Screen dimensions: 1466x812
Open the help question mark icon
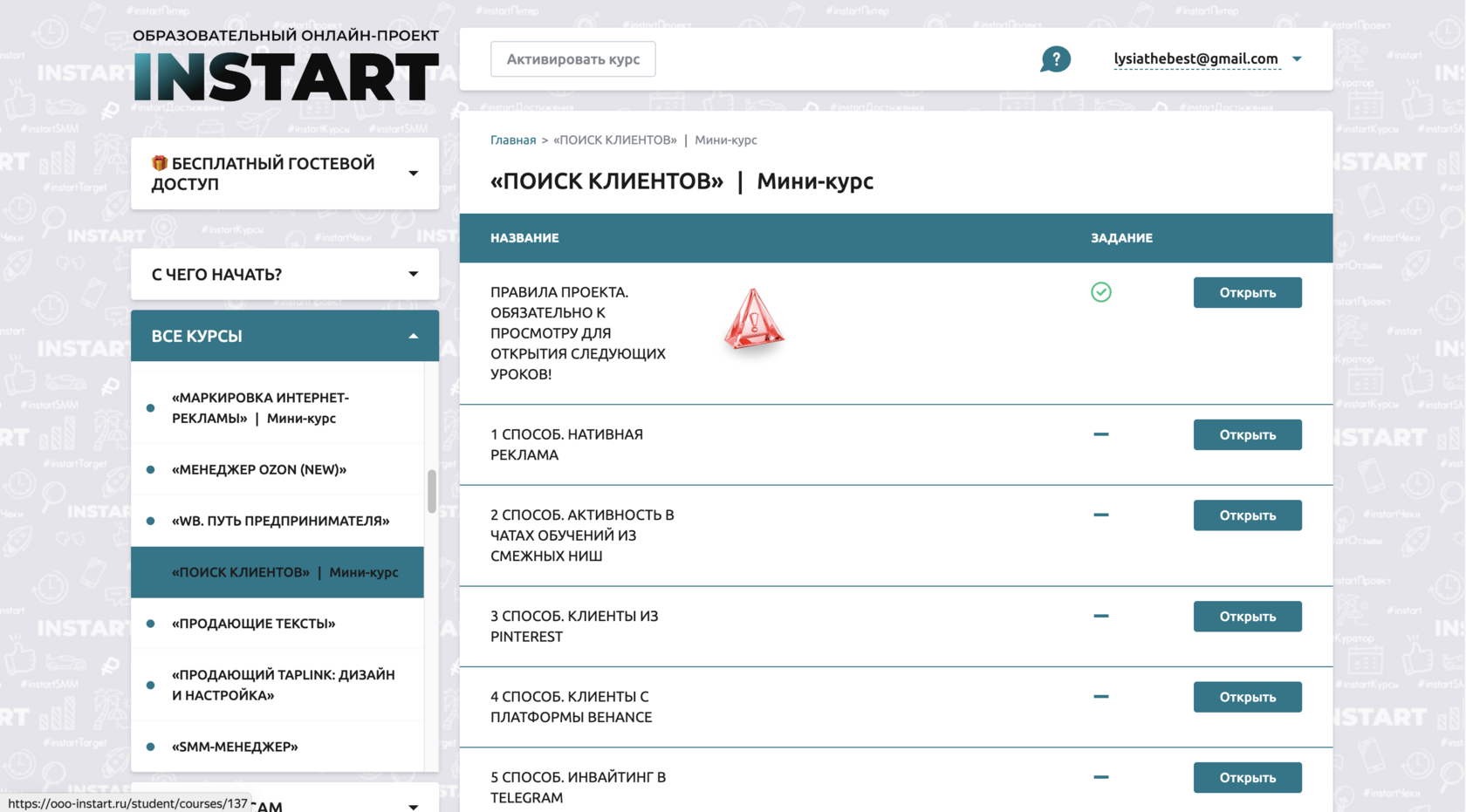coord(1055,59)
